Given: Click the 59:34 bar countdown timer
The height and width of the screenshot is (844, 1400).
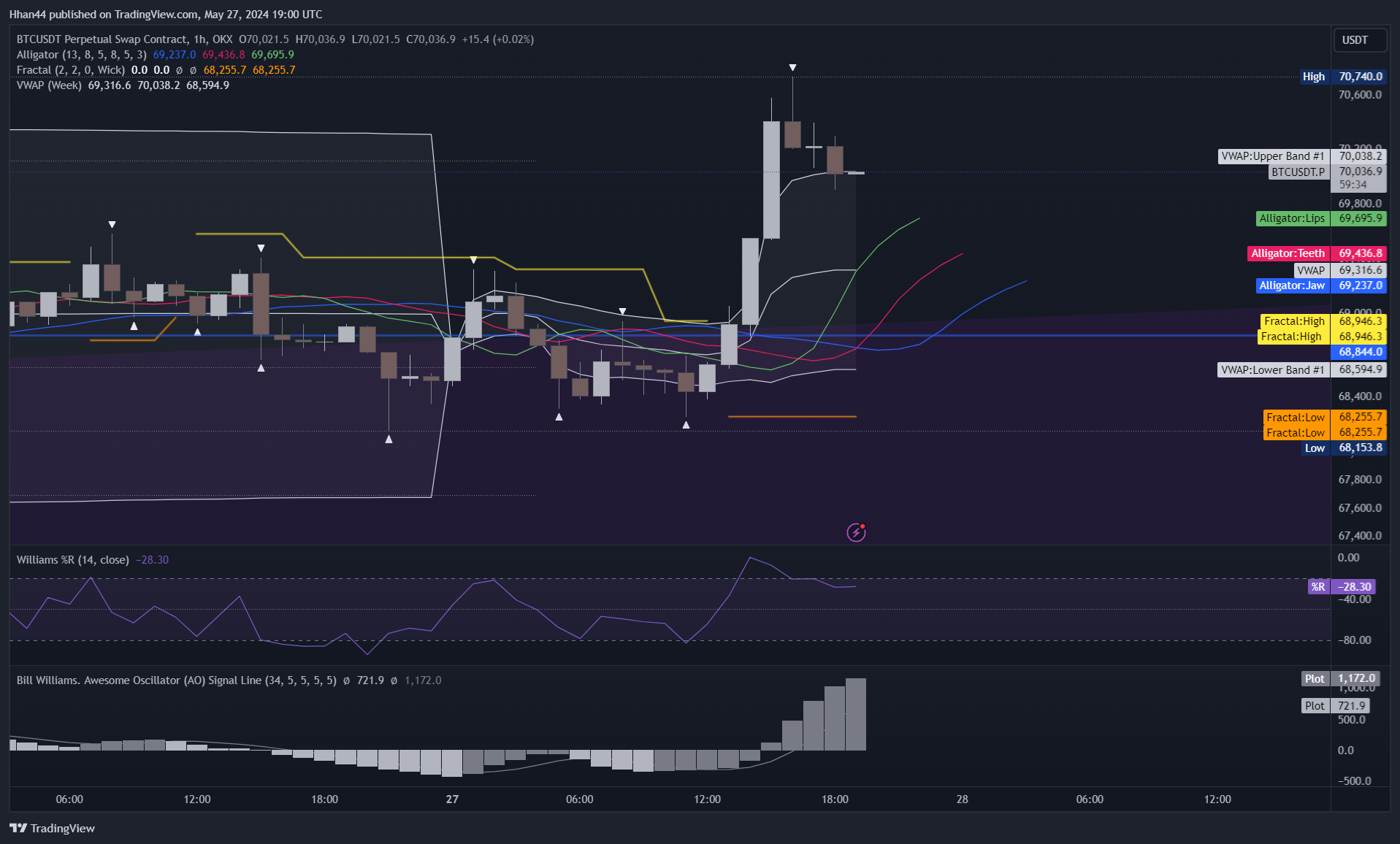Looking at the screenshot, I should click(x=1353, y=185).
